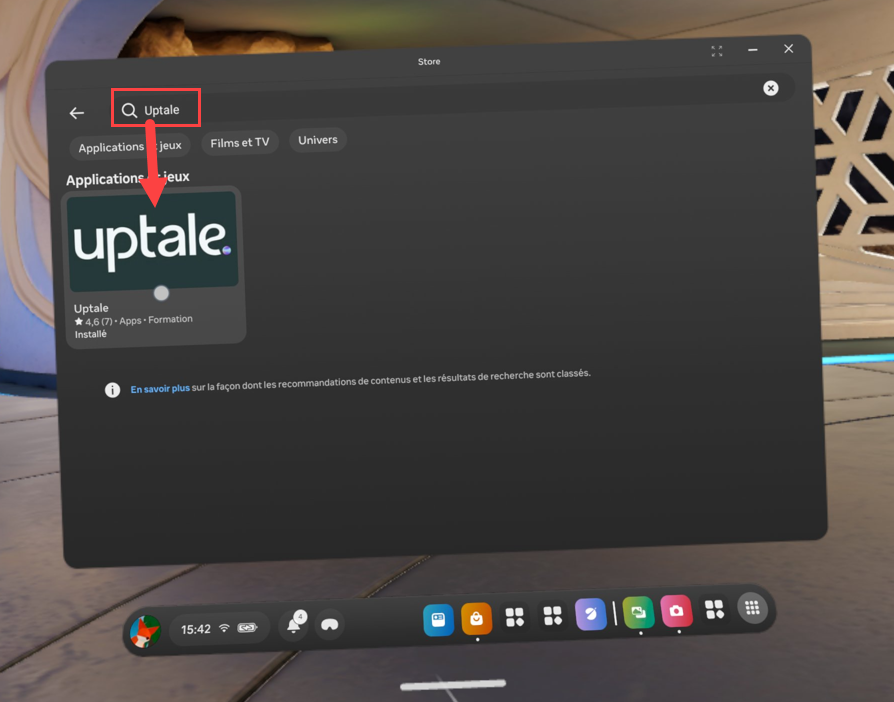Open the app library nine-dot button
This screenshot has height=702, width=894.
tap(753, 608)
